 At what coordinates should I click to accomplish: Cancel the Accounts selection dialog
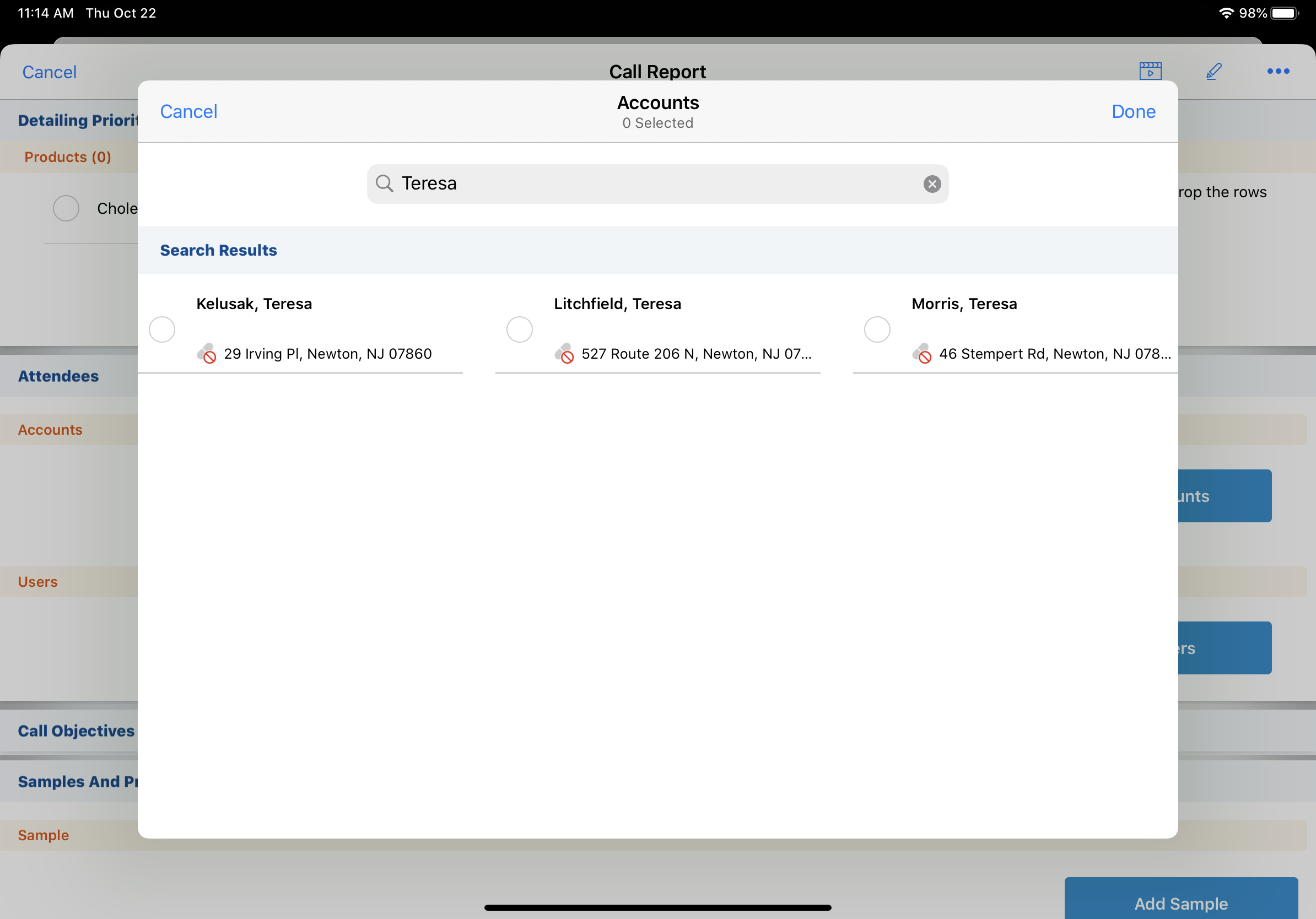pyautogui.click(x=188, y=111)
